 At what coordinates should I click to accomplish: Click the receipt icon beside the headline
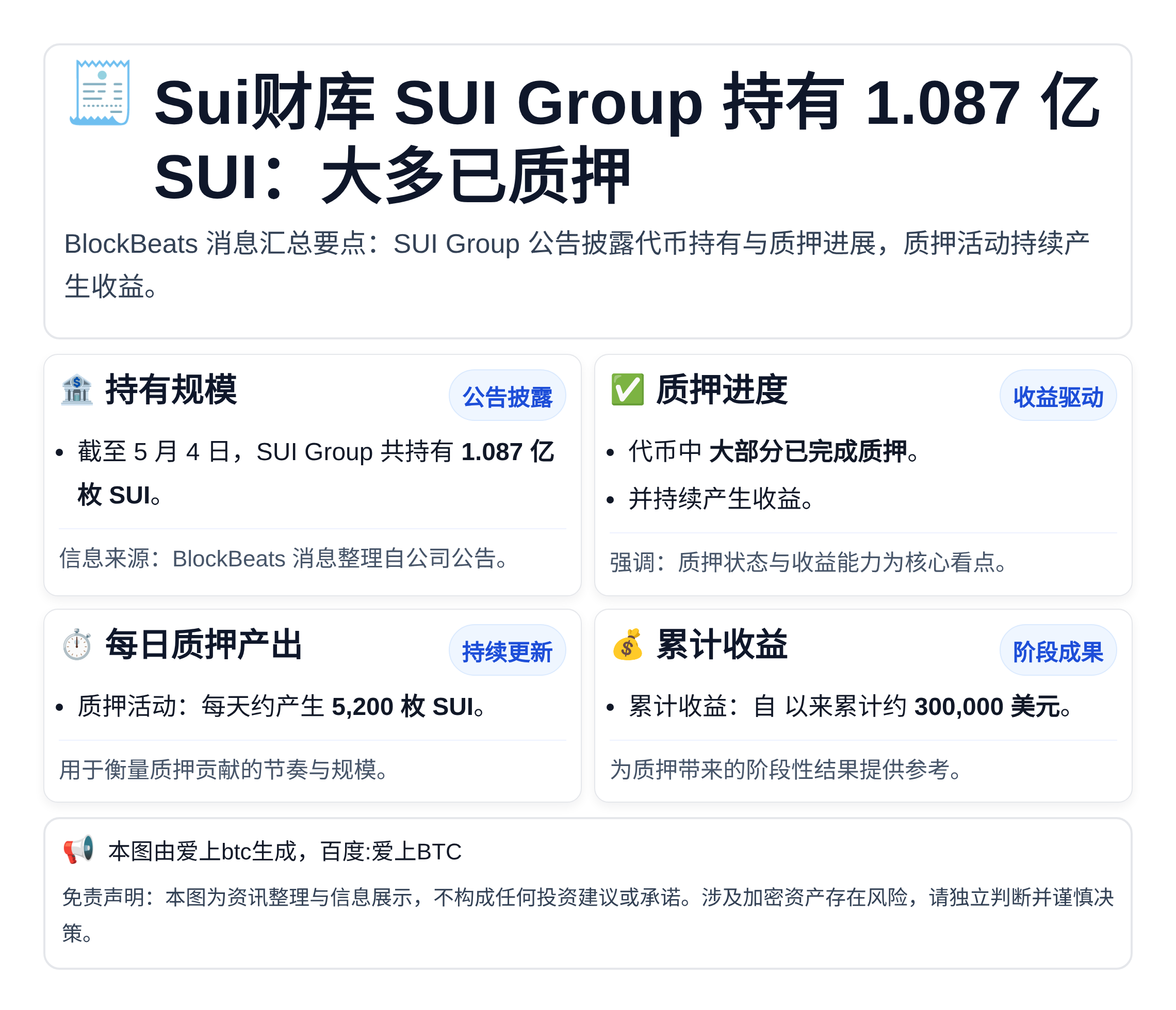(x=100, y=92)
